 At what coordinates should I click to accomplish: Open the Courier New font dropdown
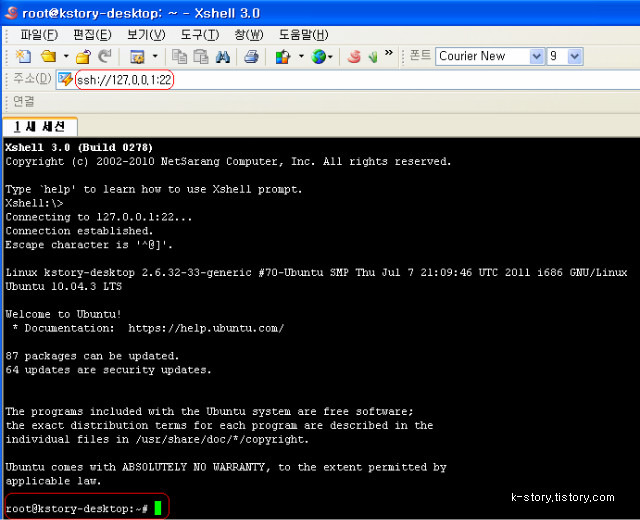tap(537, 56)
